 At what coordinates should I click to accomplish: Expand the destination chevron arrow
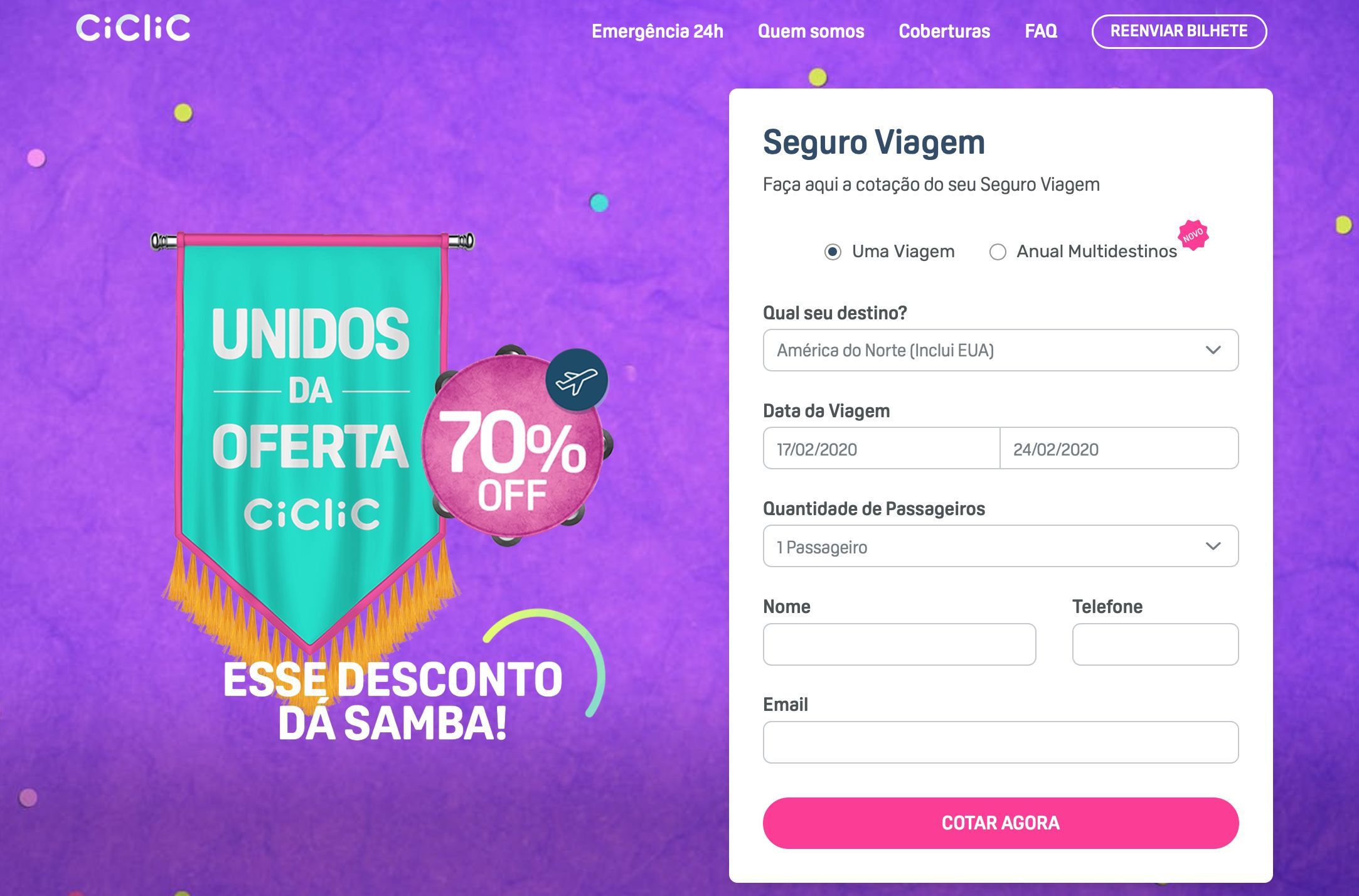(x=1213, y=350)
